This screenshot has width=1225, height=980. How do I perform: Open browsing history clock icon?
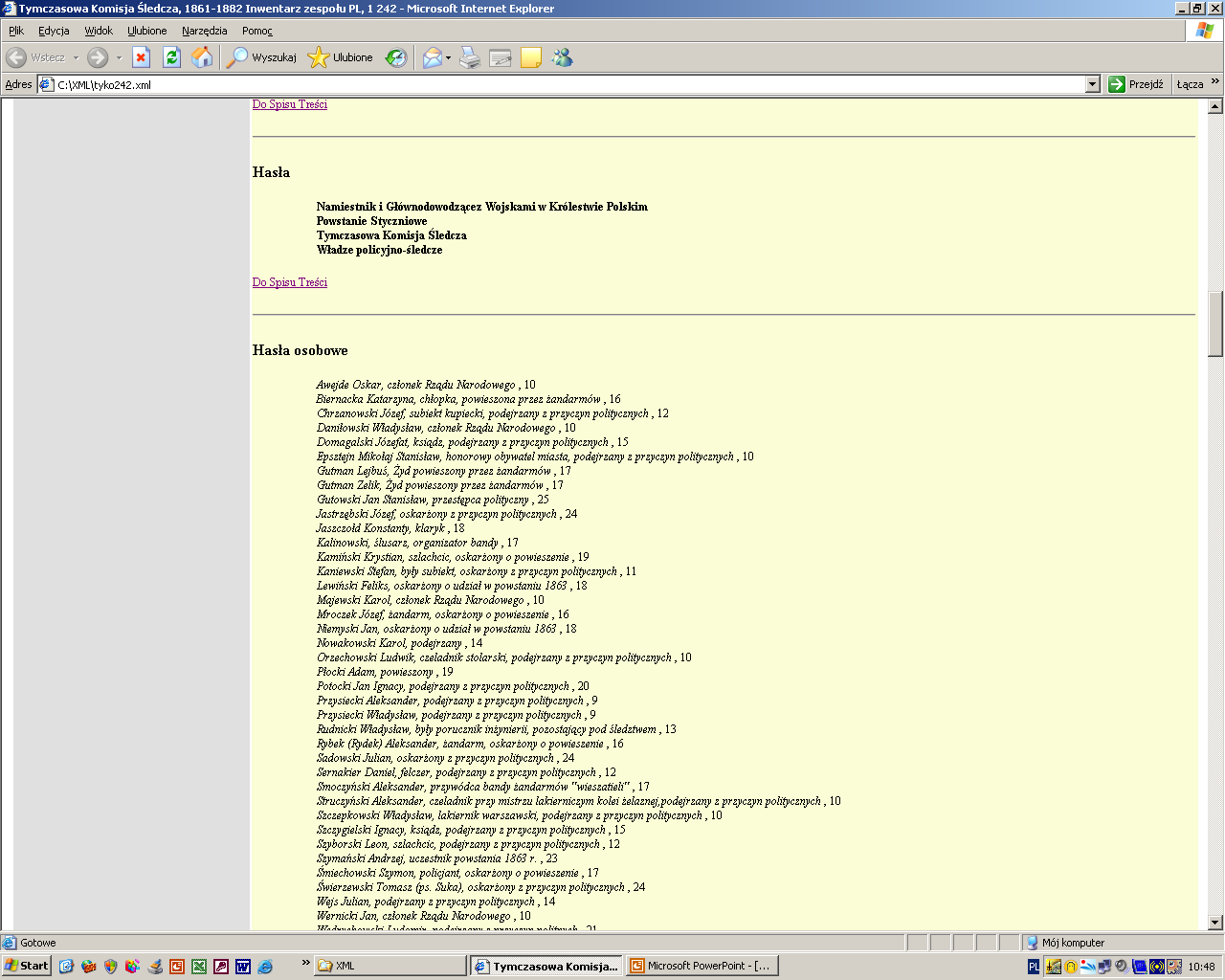(396, 57)
